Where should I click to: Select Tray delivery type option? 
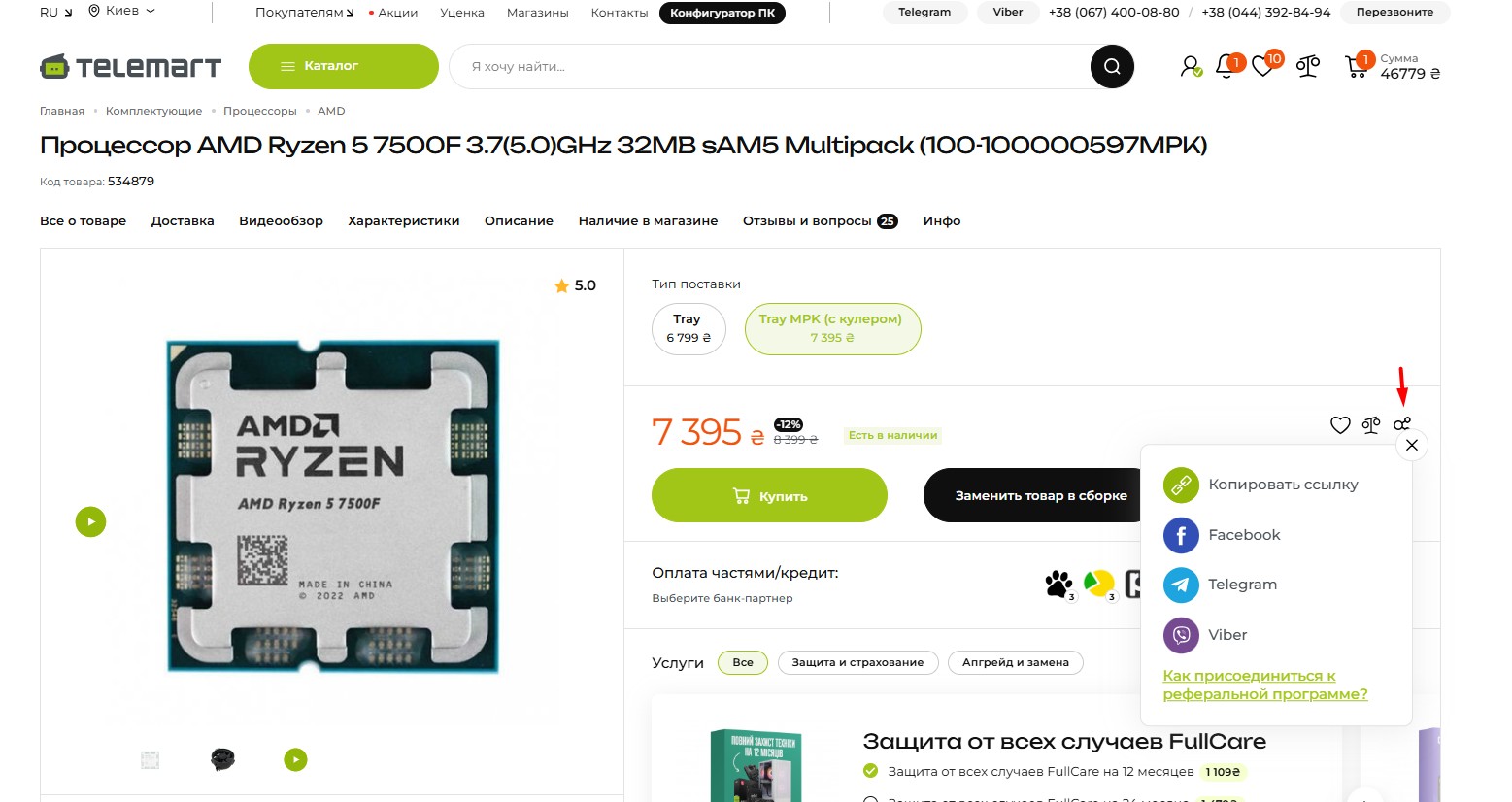689,328
